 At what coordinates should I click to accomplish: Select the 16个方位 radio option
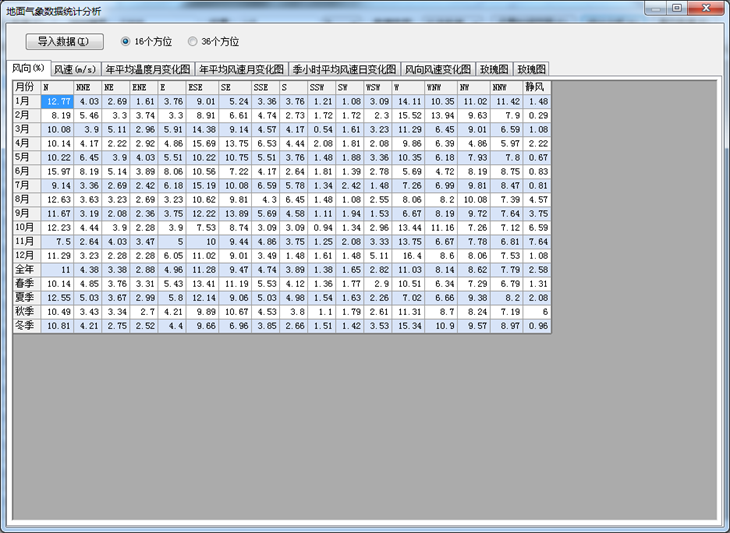tap(126, 42)
